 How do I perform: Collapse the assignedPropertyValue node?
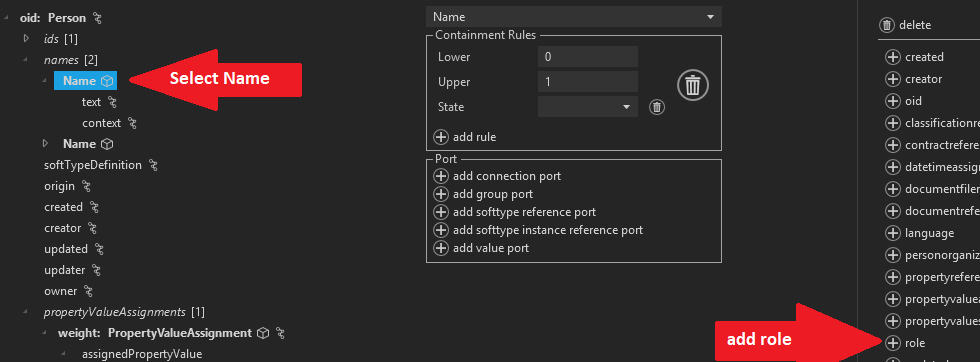coord(65,354)
